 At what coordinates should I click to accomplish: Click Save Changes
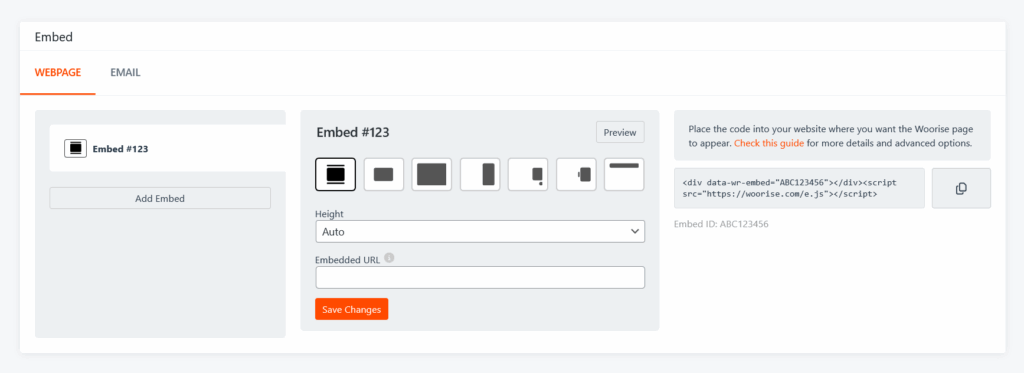coord(351,309)
